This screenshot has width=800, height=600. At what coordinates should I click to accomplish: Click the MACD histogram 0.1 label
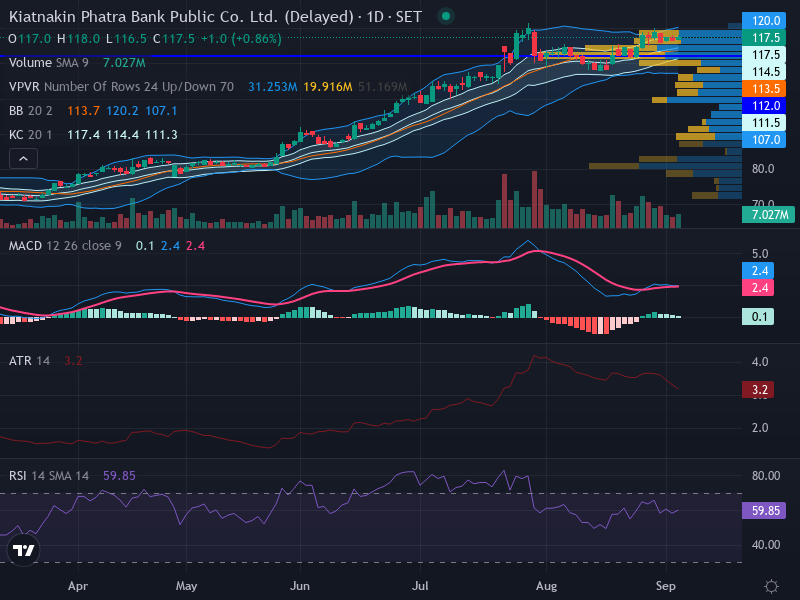(758, 316)
